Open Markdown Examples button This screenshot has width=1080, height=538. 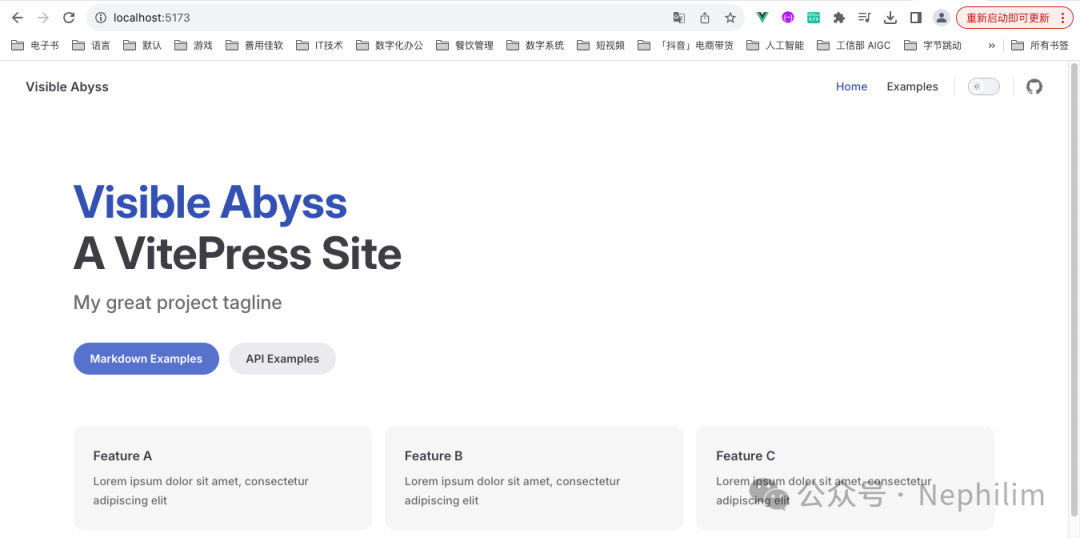point(146,359)
